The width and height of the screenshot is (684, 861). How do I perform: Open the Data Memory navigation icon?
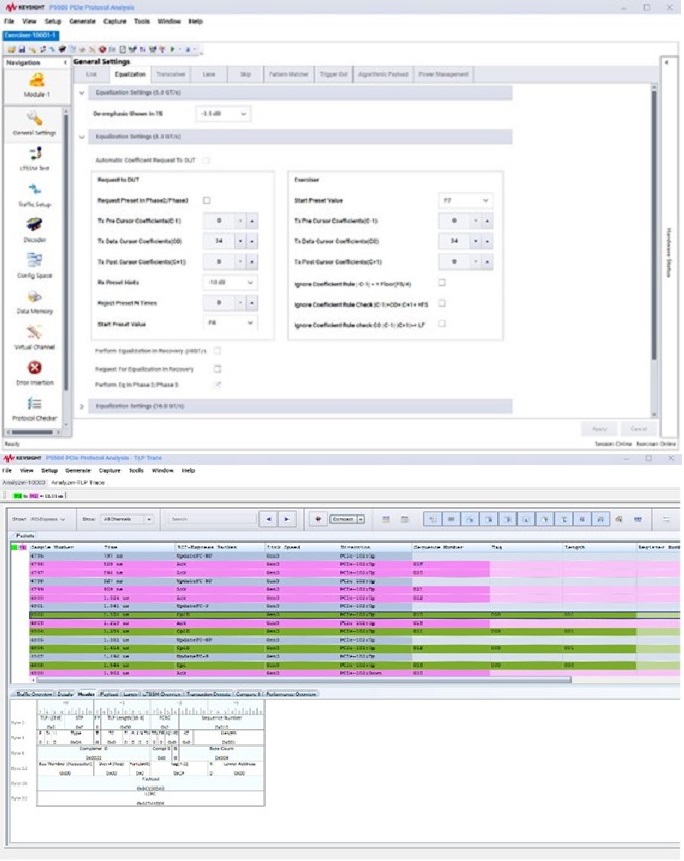click(34, 299)
